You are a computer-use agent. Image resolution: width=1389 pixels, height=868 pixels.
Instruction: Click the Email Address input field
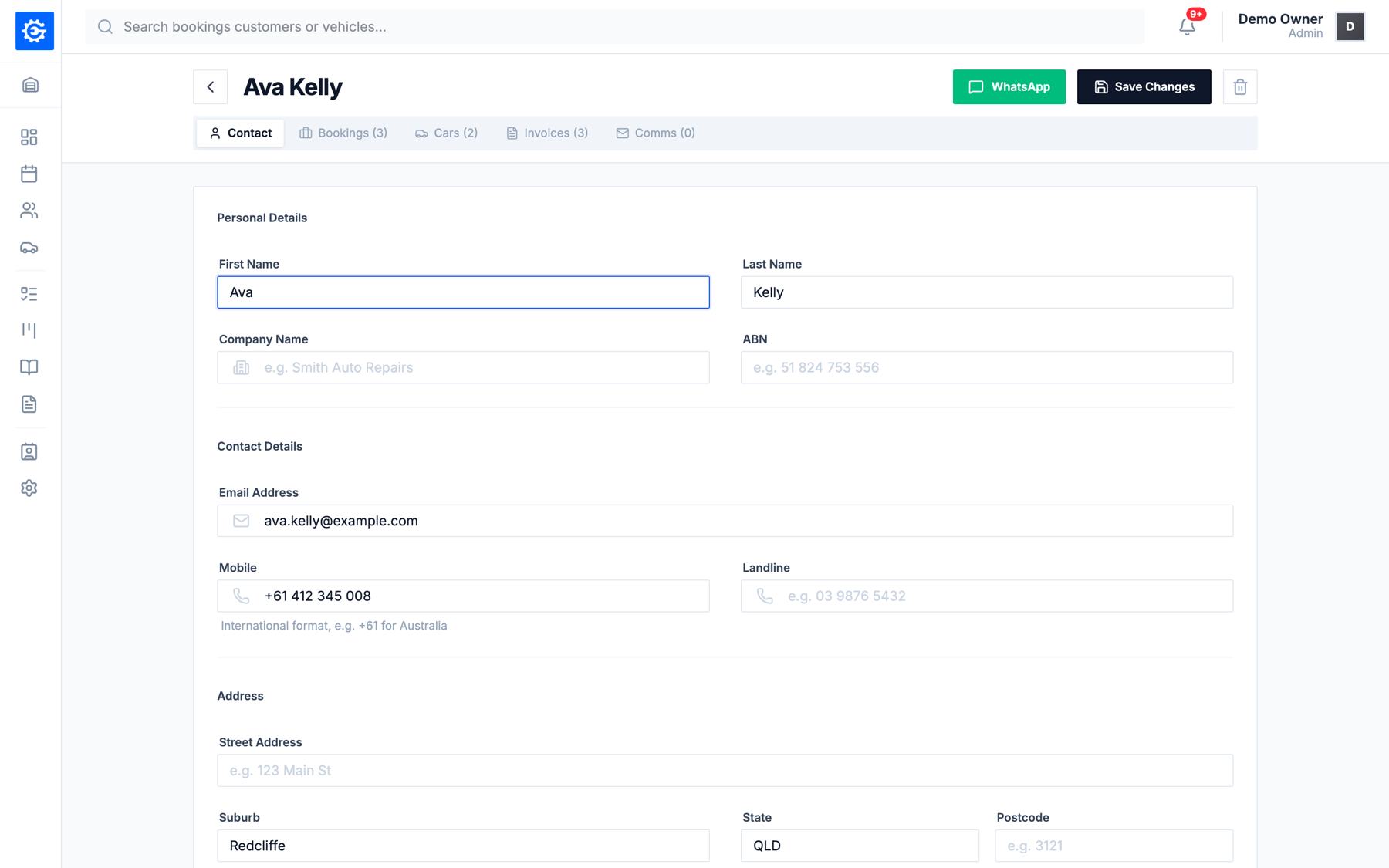pyautogui.click(x=725, y=521)
